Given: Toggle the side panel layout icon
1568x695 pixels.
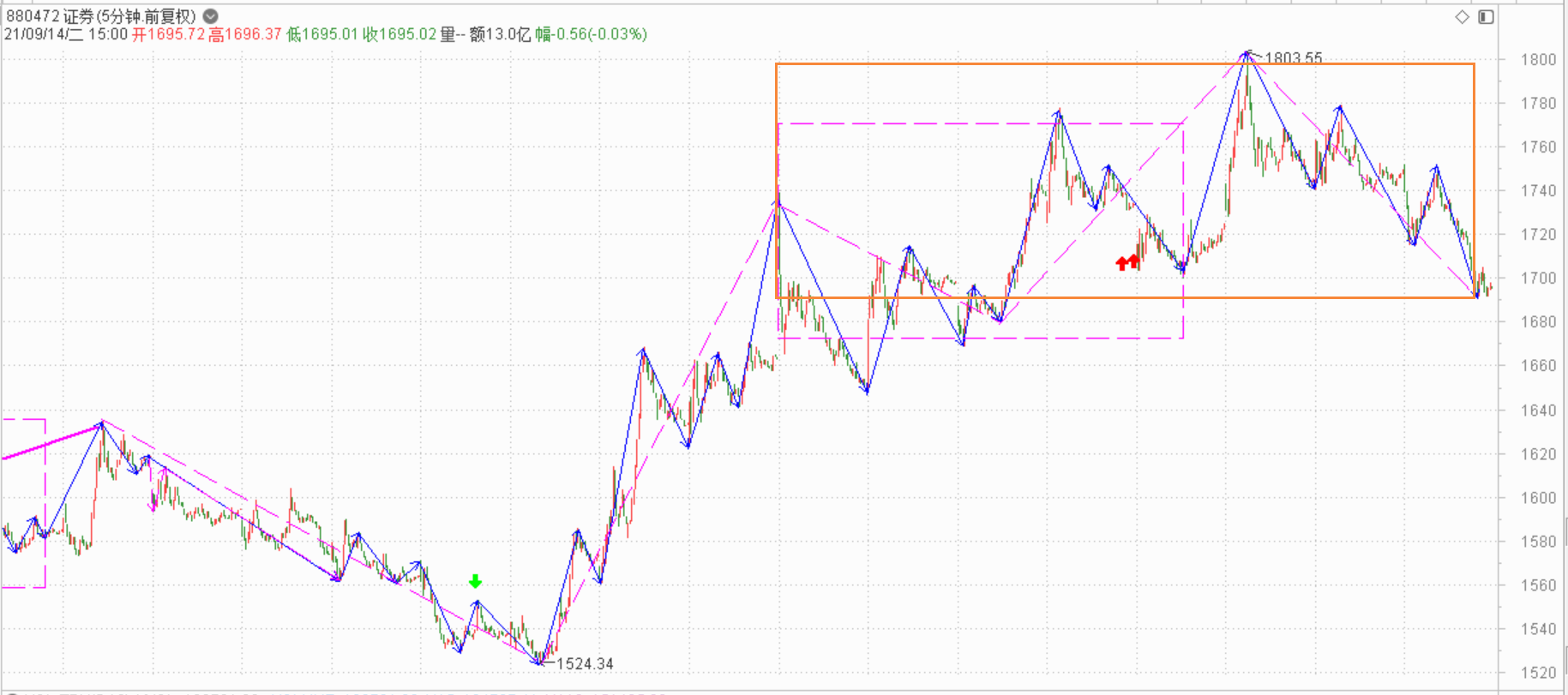Looking at the screenshot, I should (1486, 17).
